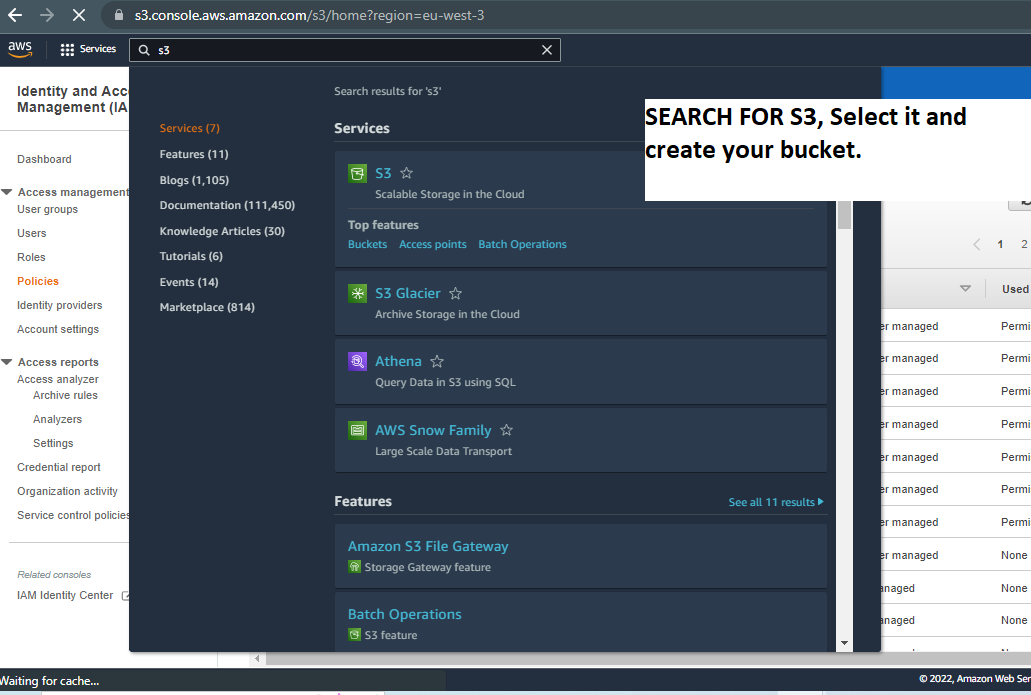The image size is (1031, 695).
Task: Click the search field containing s3
Action: [345, 50]
